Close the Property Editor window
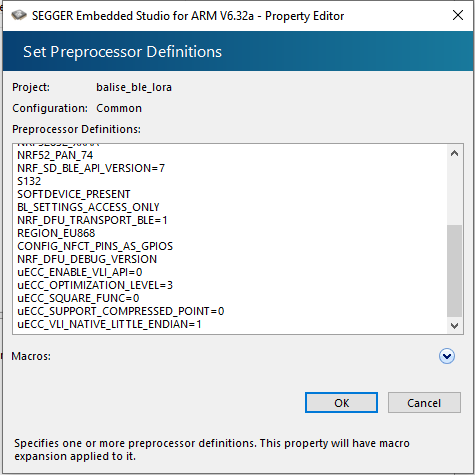The width and height of the screenshot is (475, 475). click(x=458, y=15)
